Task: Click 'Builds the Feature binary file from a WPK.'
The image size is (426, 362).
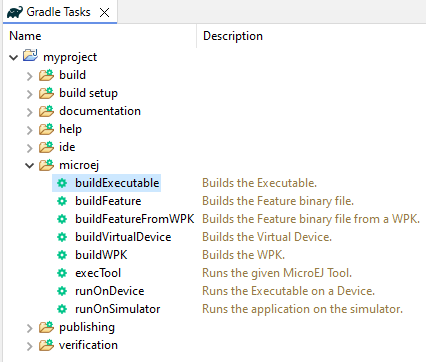Action: click(x=311, y=219)
